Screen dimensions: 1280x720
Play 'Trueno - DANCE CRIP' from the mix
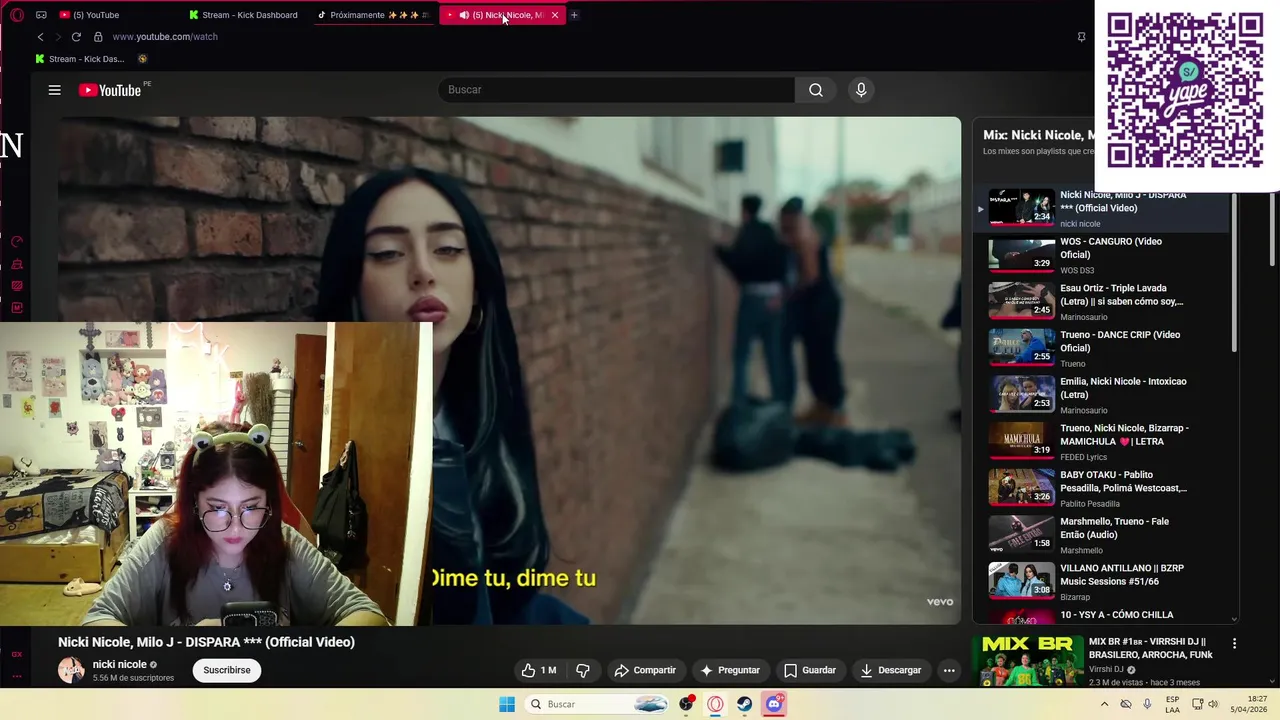[x=1100, y=349]
